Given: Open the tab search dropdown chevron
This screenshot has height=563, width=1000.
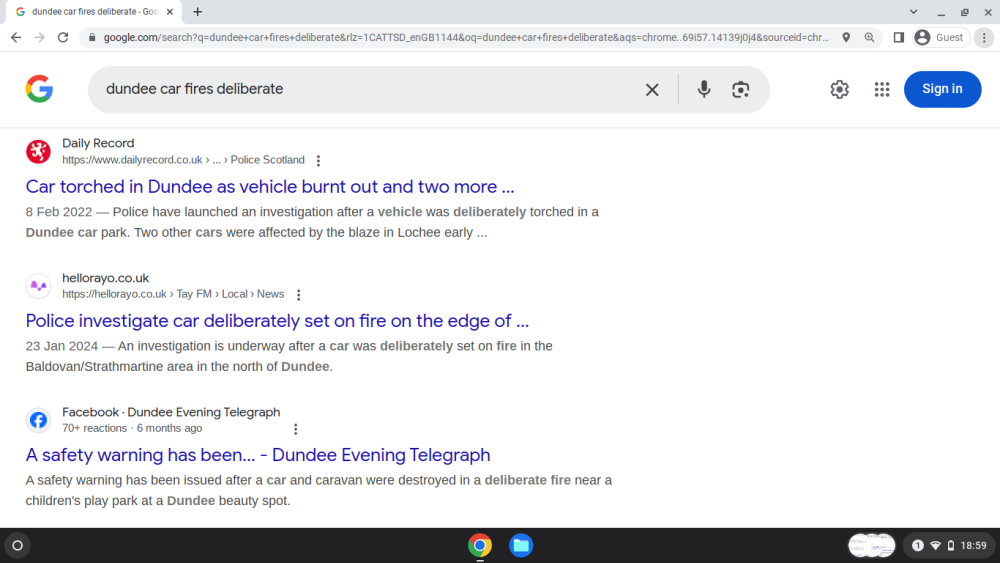Looking at the screenshot, I should tap(913, 11).
